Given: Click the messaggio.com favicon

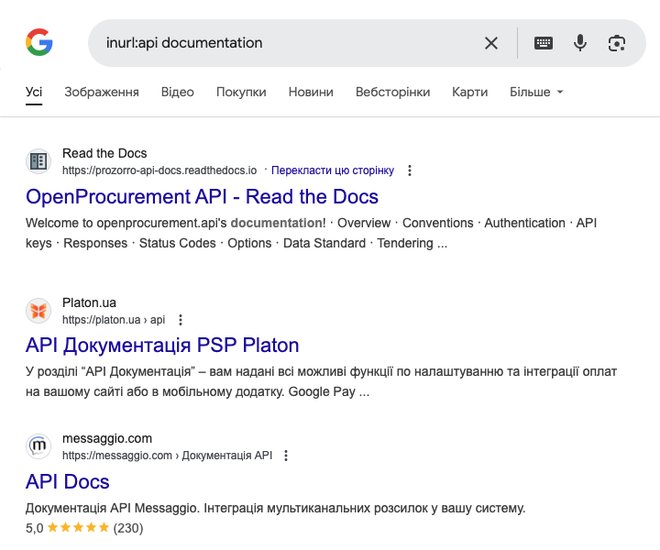Looking at the screenshot, I should pos(38,446).
